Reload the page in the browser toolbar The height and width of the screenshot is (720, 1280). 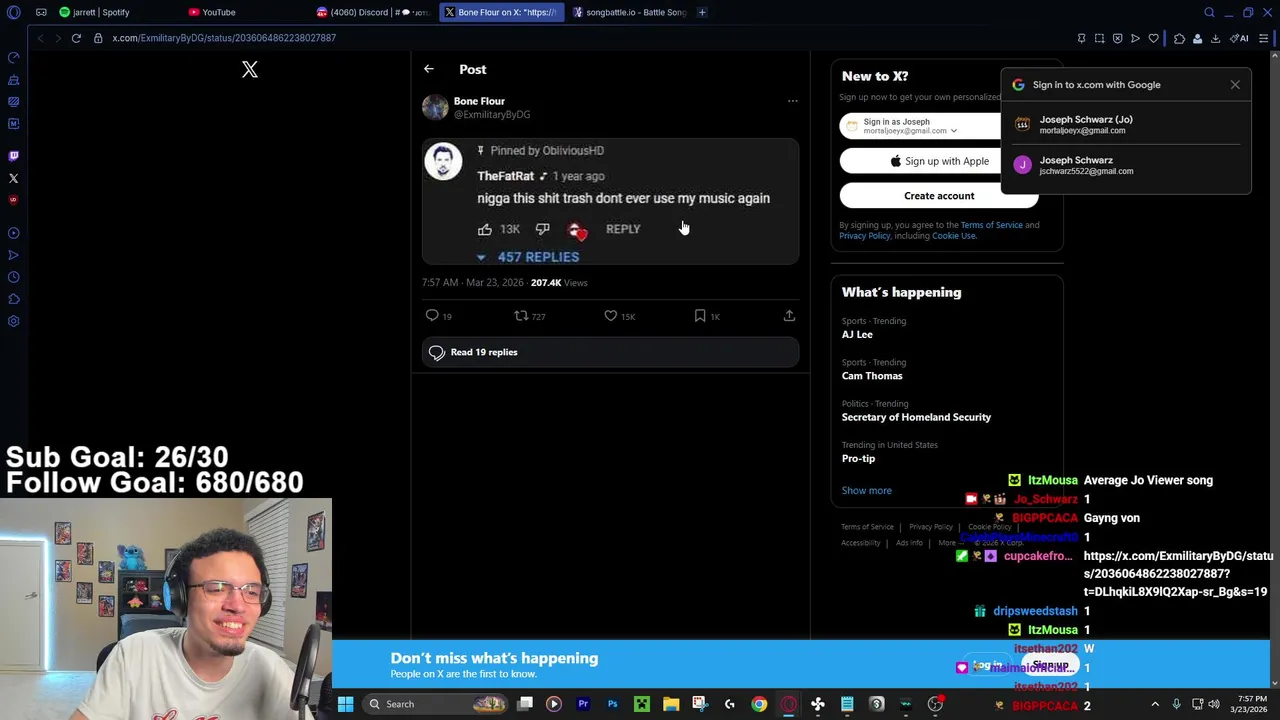(76, 38)
